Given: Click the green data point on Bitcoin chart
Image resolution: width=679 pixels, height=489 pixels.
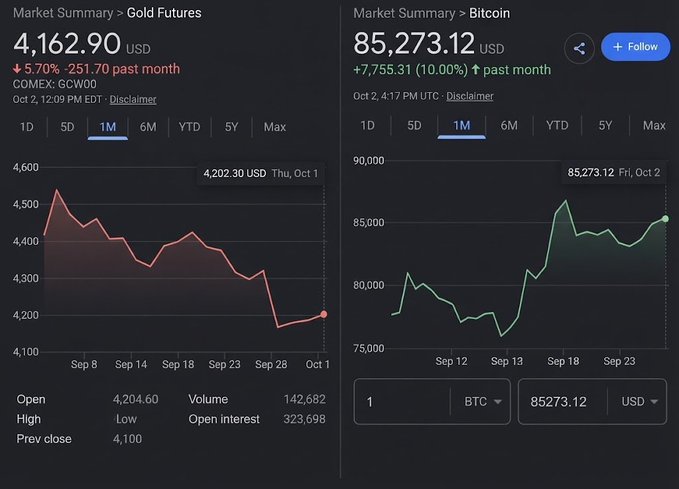Looking at the screenshot, I should pos(666,219).
